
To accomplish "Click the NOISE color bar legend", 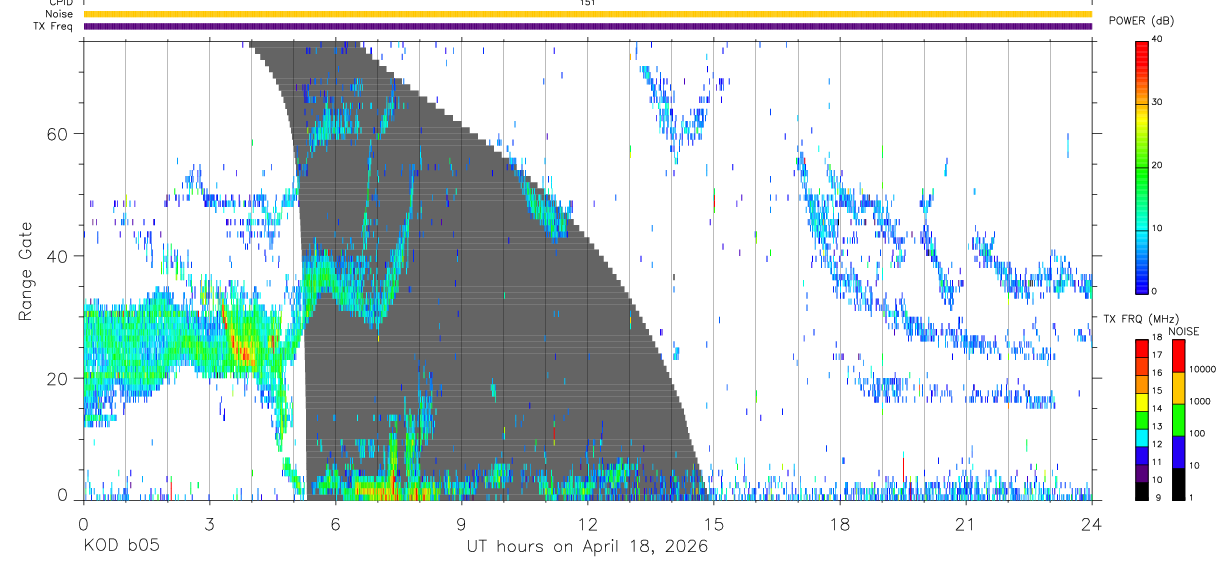I will (1178, 418).
